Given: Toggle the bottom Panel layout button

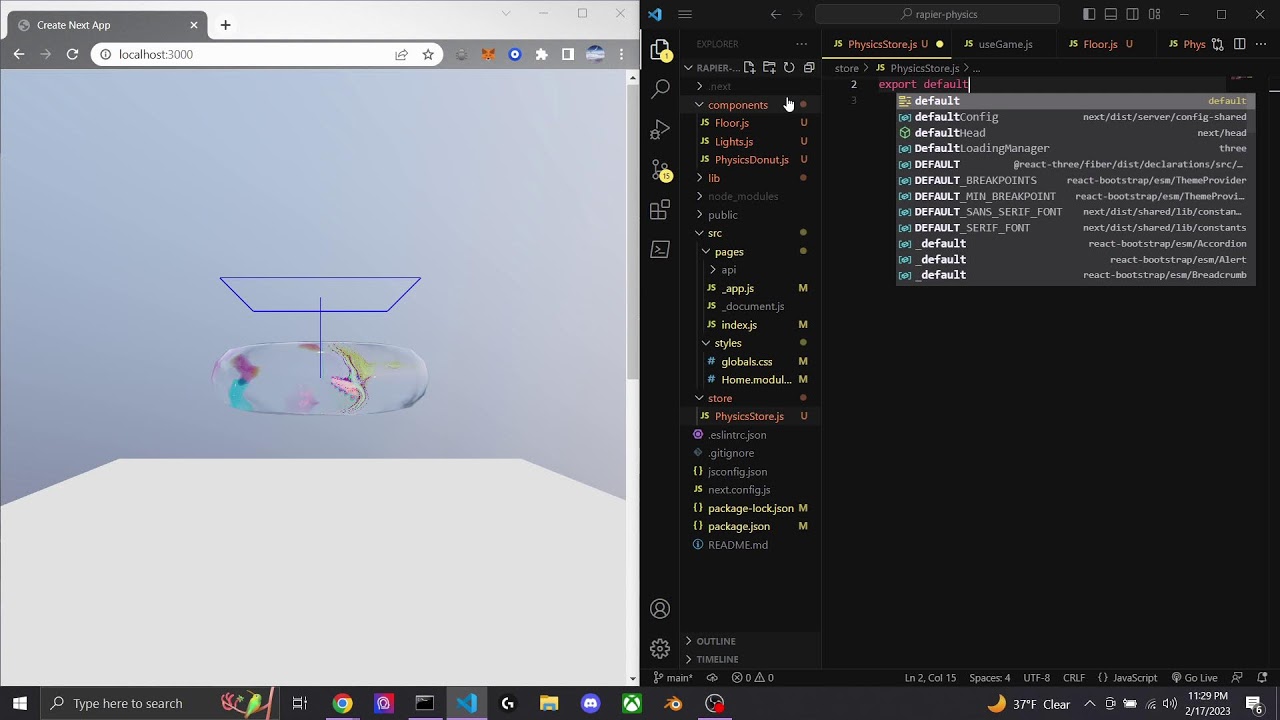Looking at the screenshot, I should [1111, 14].
